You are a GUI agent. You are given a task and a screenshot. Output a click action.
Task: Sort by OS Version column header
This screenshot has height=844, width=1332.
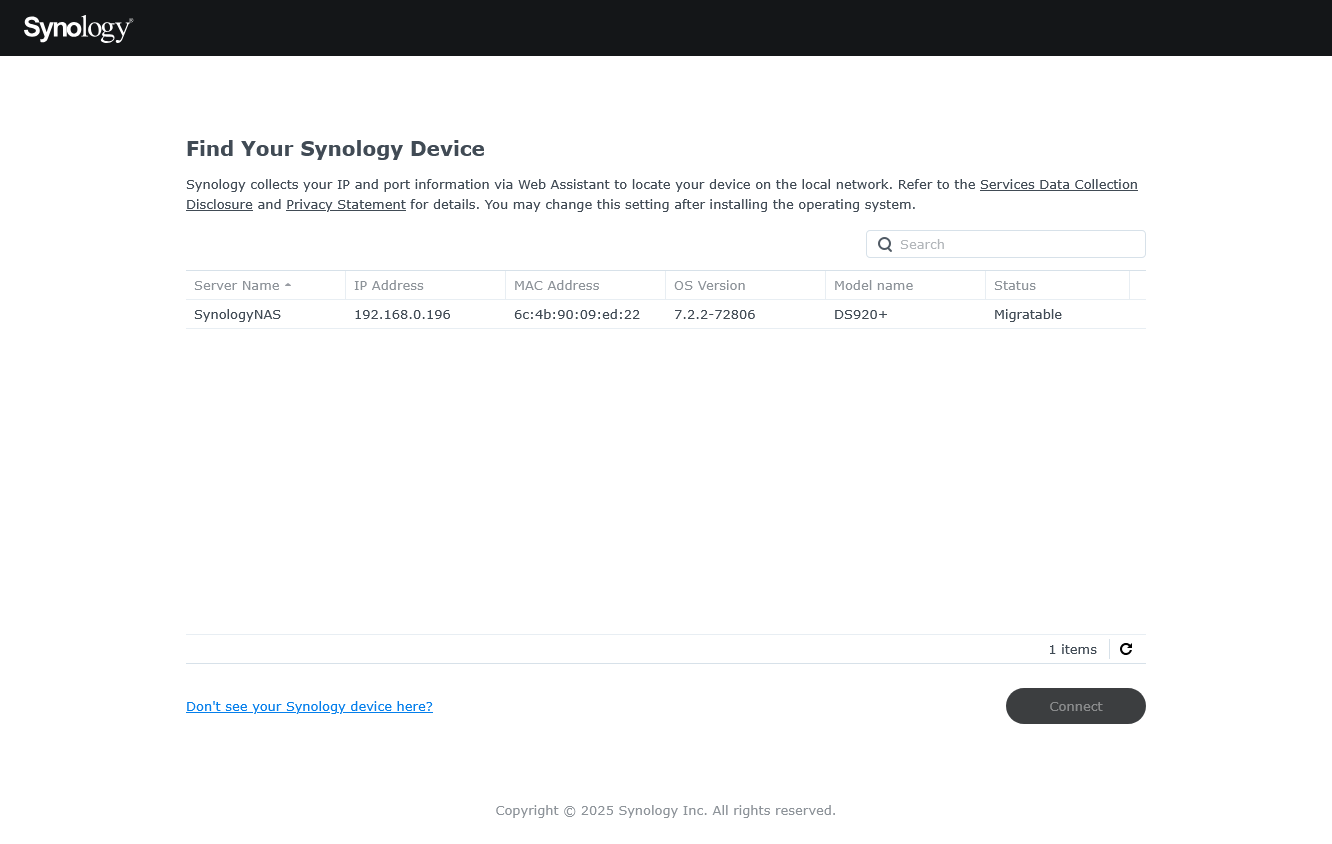[710, 285]
